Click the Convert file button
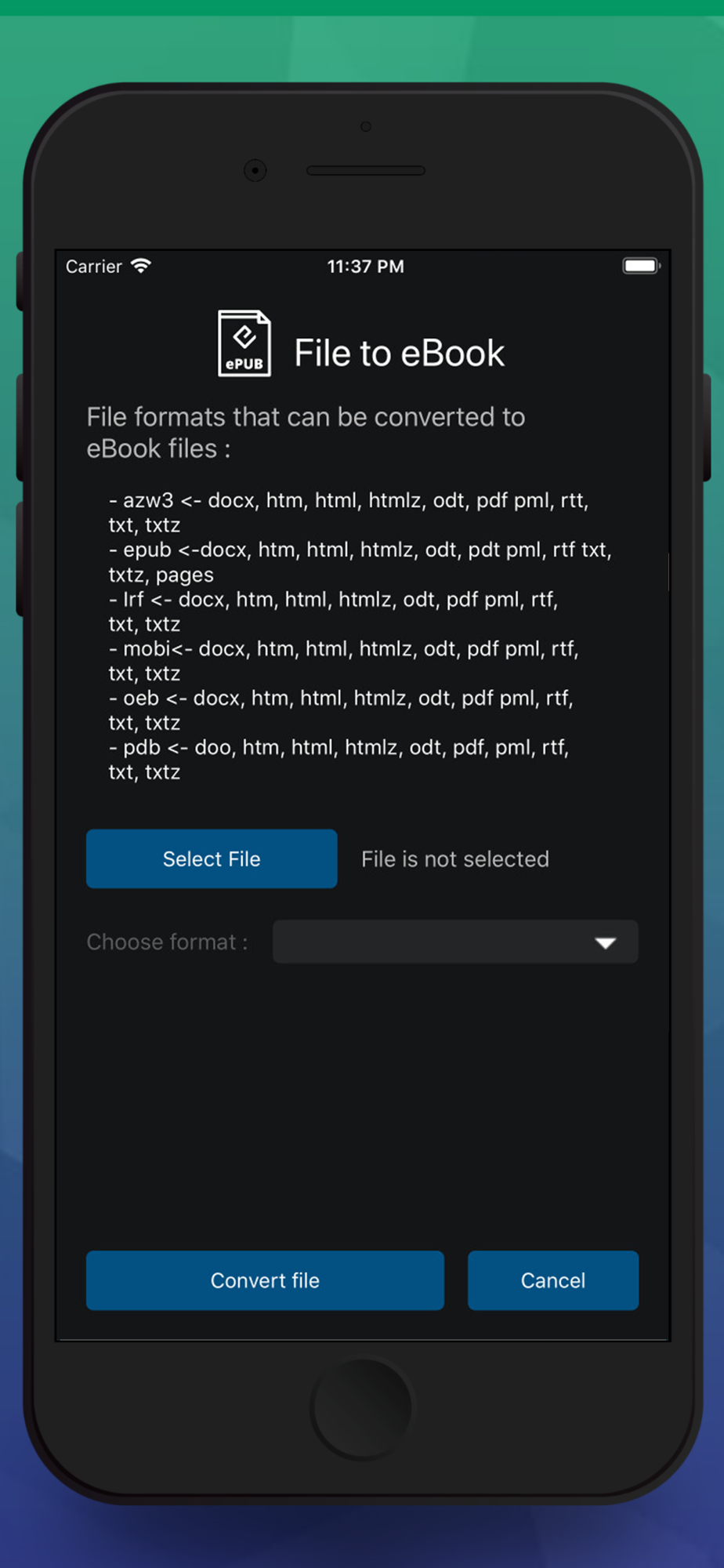Viewport: 724px width, 1568px height. (265, 1280)
